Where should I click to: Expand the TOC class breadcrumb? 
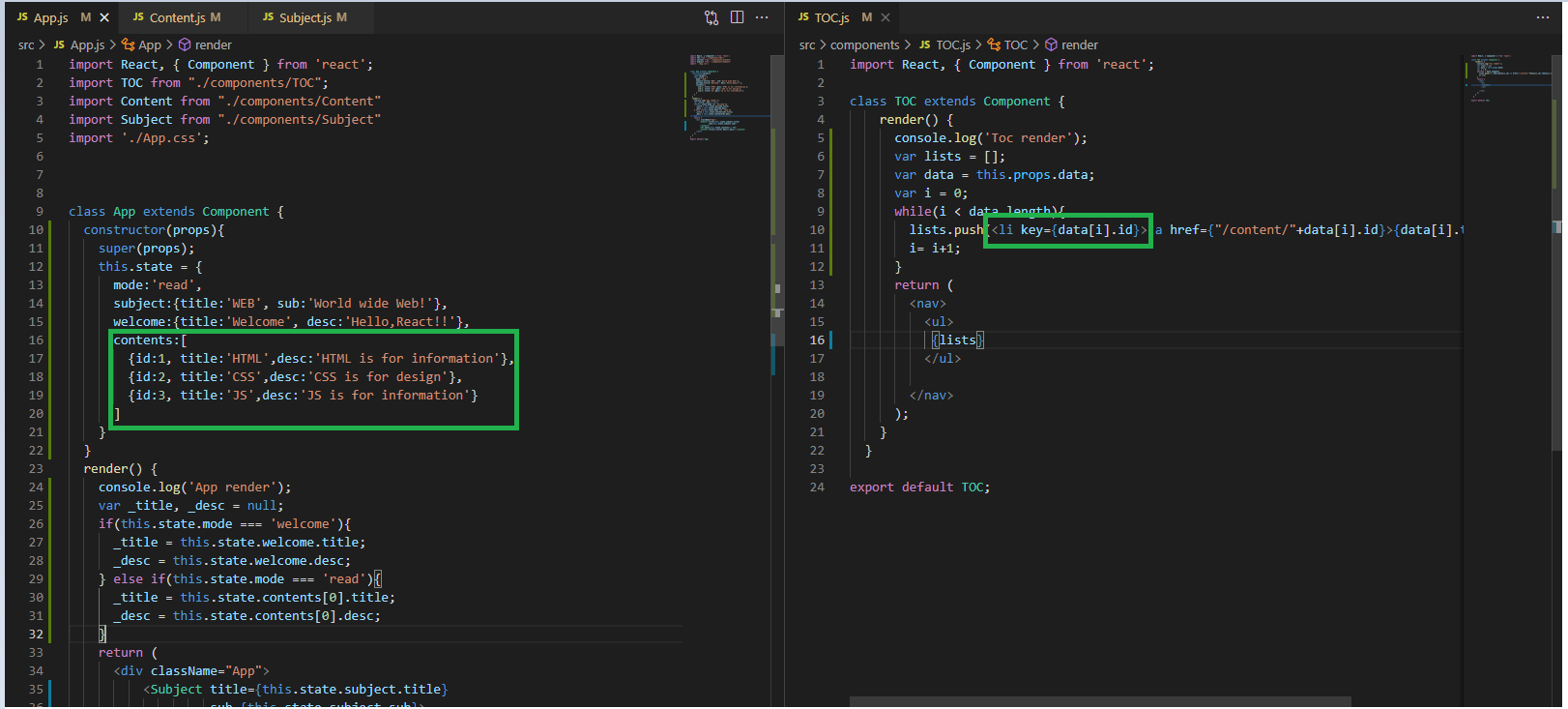click(x=1007, y=45)
